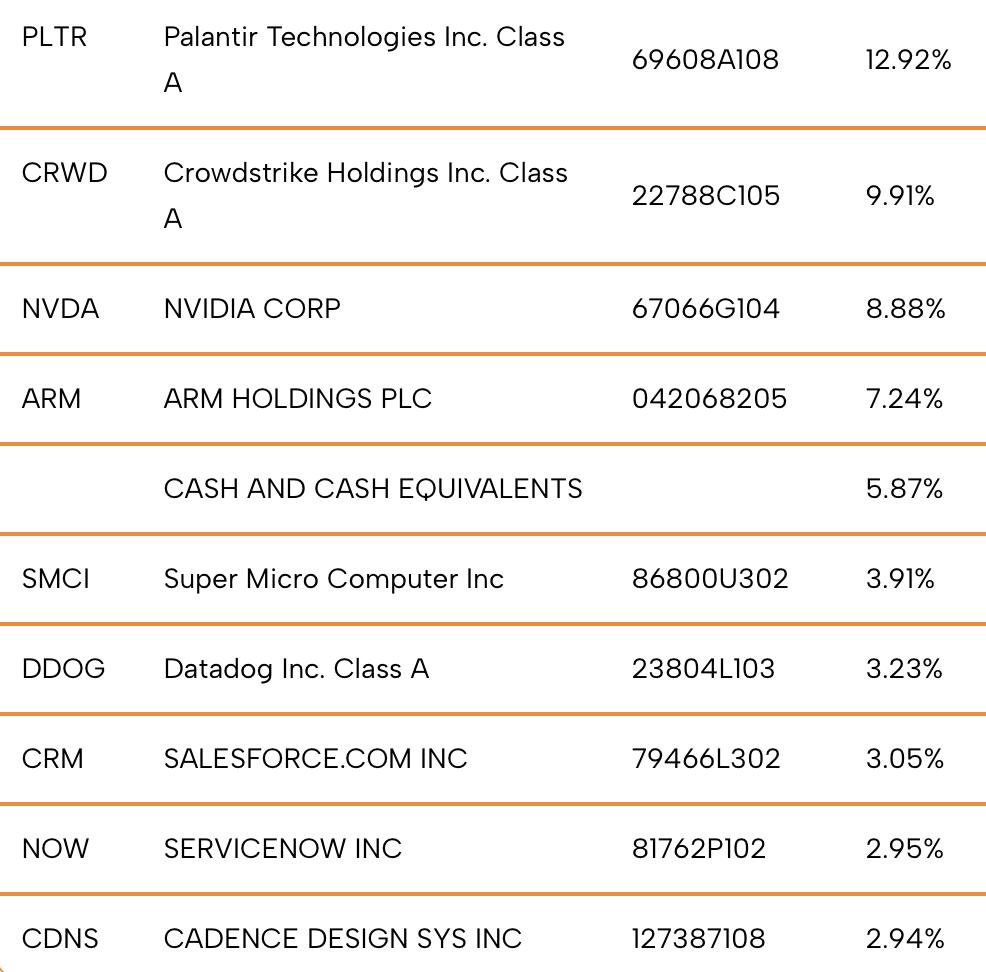
Task: Click the 8.88% weight for NVIDIA
Action: point(906,309)
